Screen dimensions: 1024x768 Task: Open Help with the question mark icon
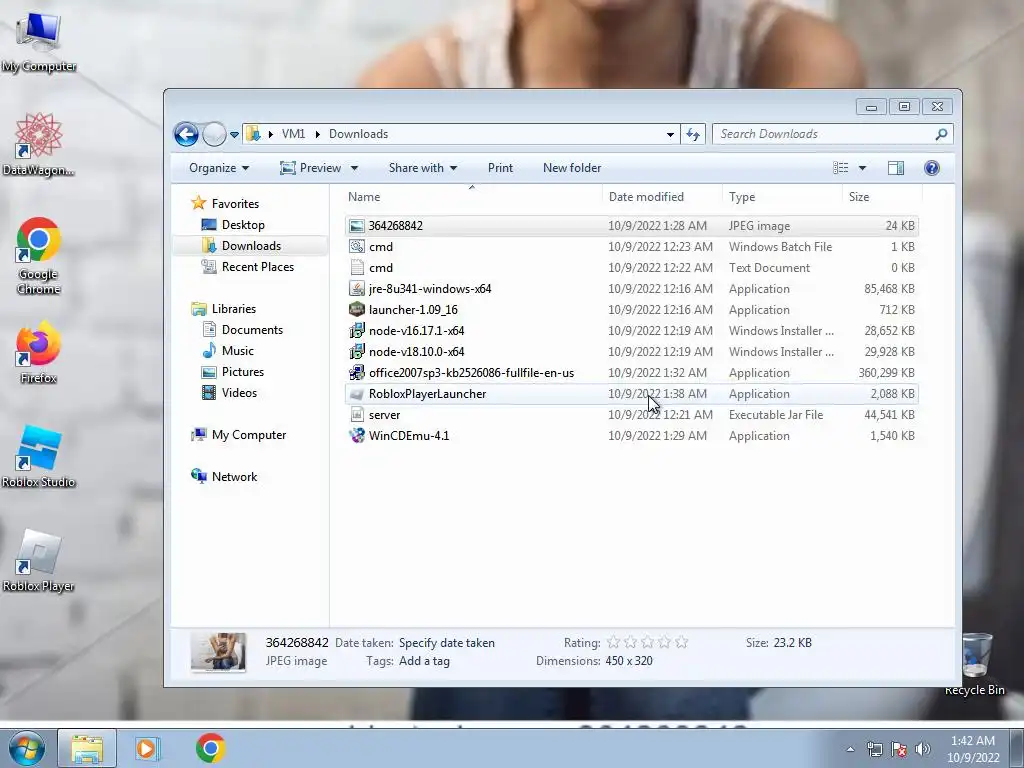pyautogui.click(x=932, y=168)
